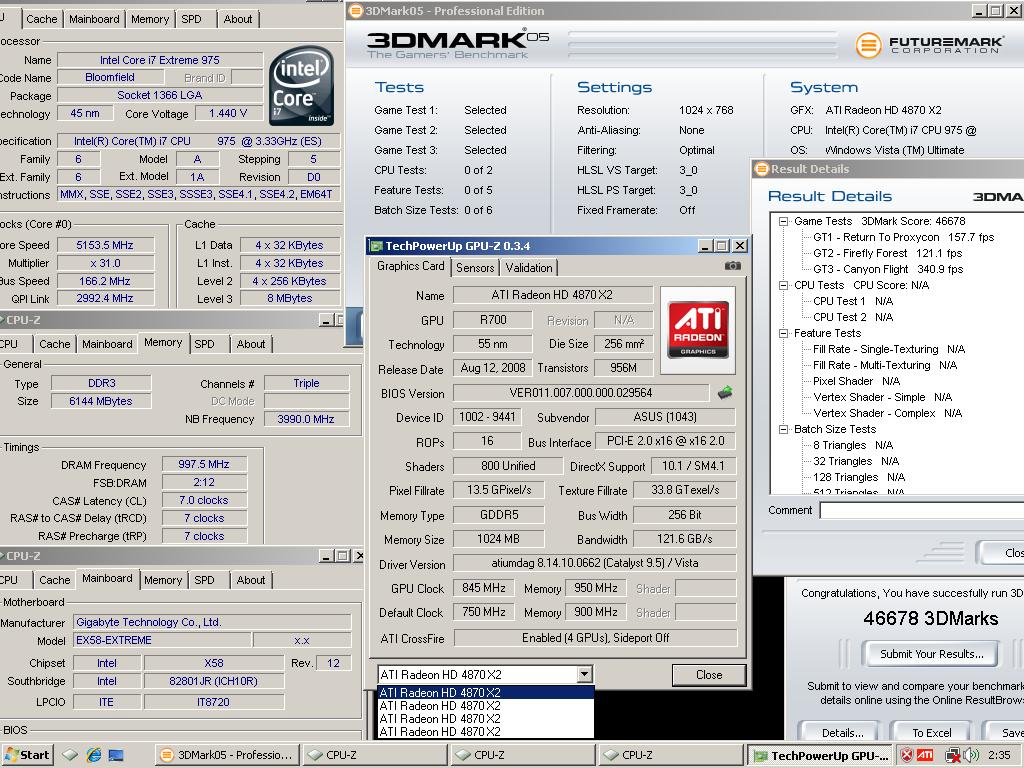Open the ATI tray icon
Image resolution: width=1024 pixels, height=768 pixels.
[925, 756]
